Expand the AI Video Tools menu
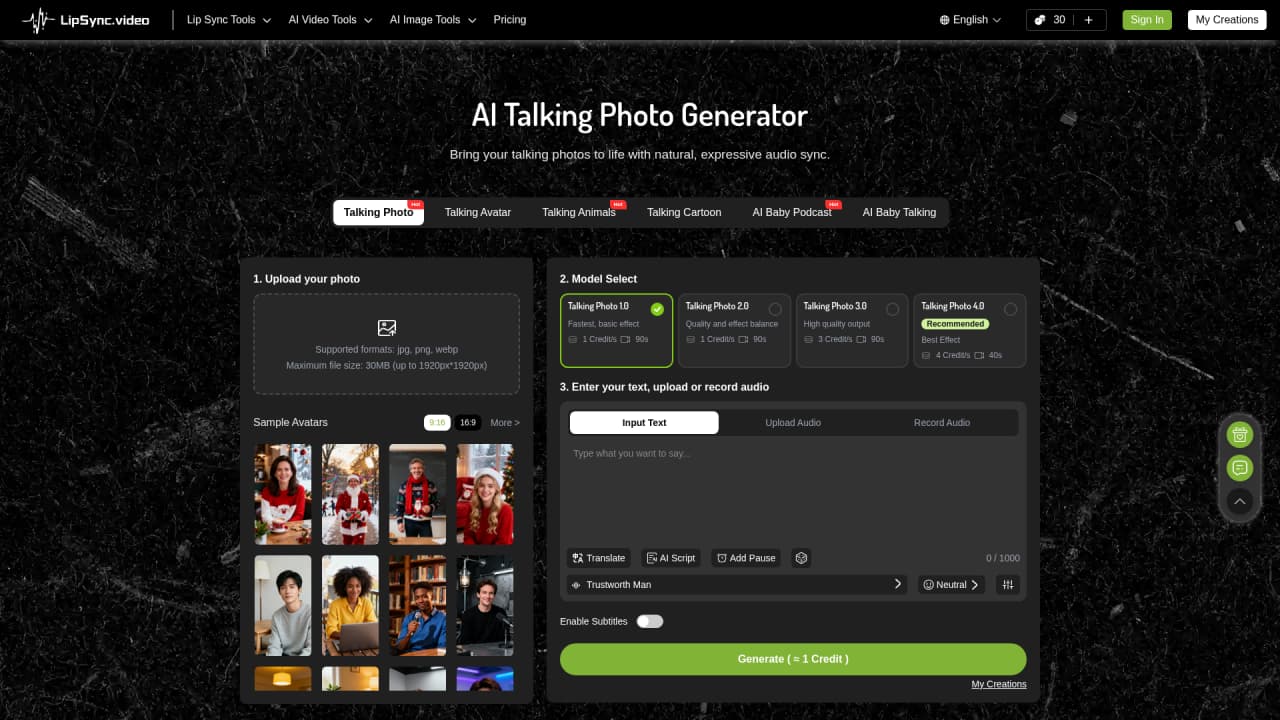The width and height of the screenshot is (1280, 720). click(x=330, y=20)
